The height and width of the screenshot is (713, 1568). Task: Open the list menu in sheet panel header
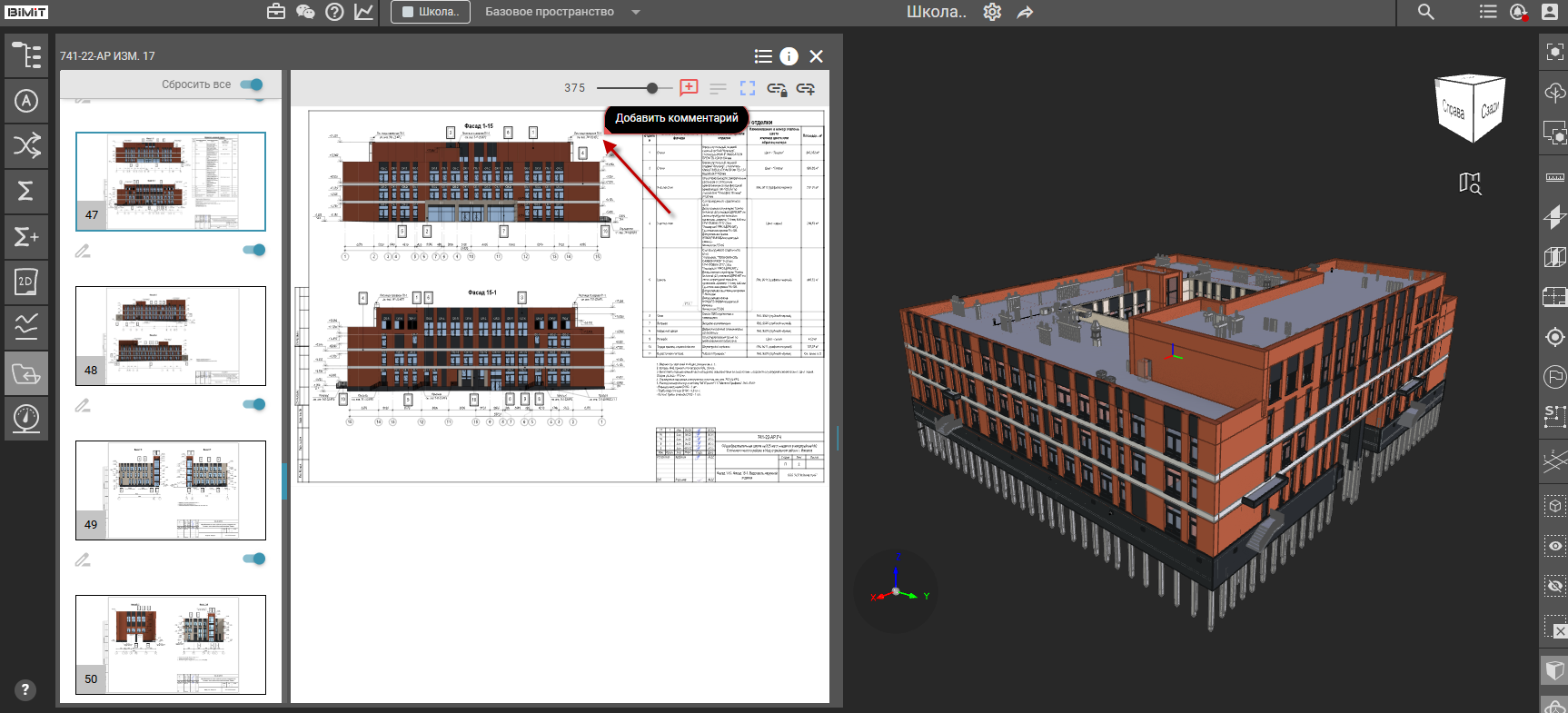pos(763,56)
